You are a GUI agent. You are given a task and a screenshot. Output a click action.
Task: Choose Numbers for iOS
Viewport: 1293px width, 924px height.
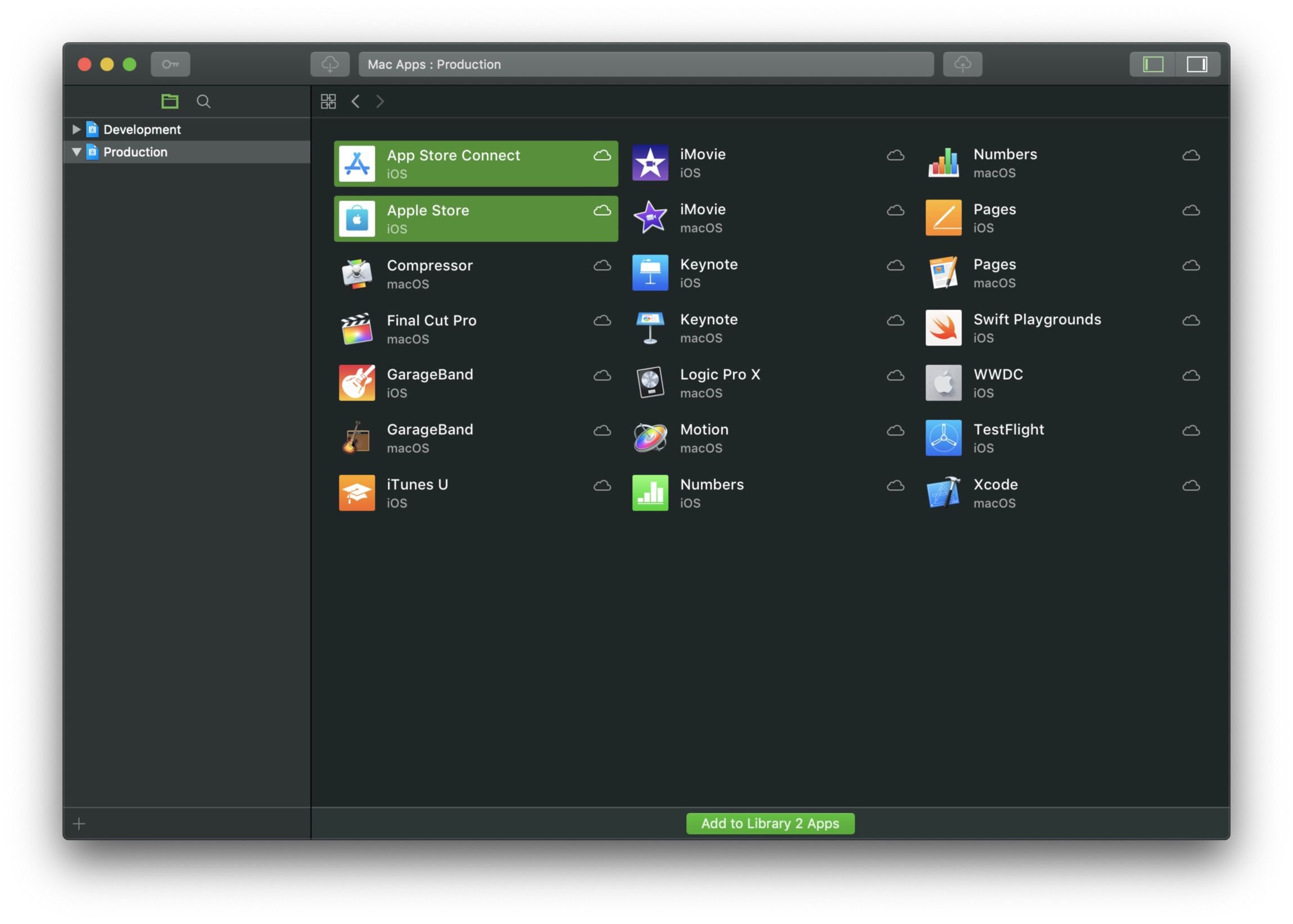tap(769, 493)
